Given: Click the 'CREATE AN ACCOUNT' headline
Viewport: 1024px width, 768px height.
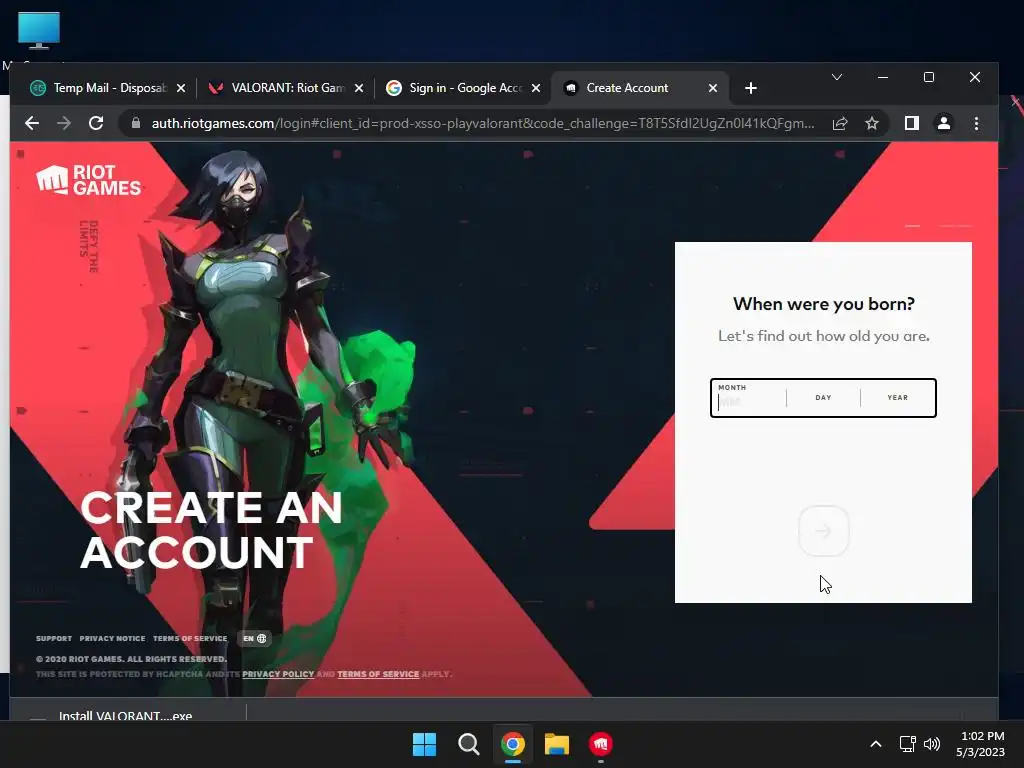Looking at the screenshot, I should (211, 530).
